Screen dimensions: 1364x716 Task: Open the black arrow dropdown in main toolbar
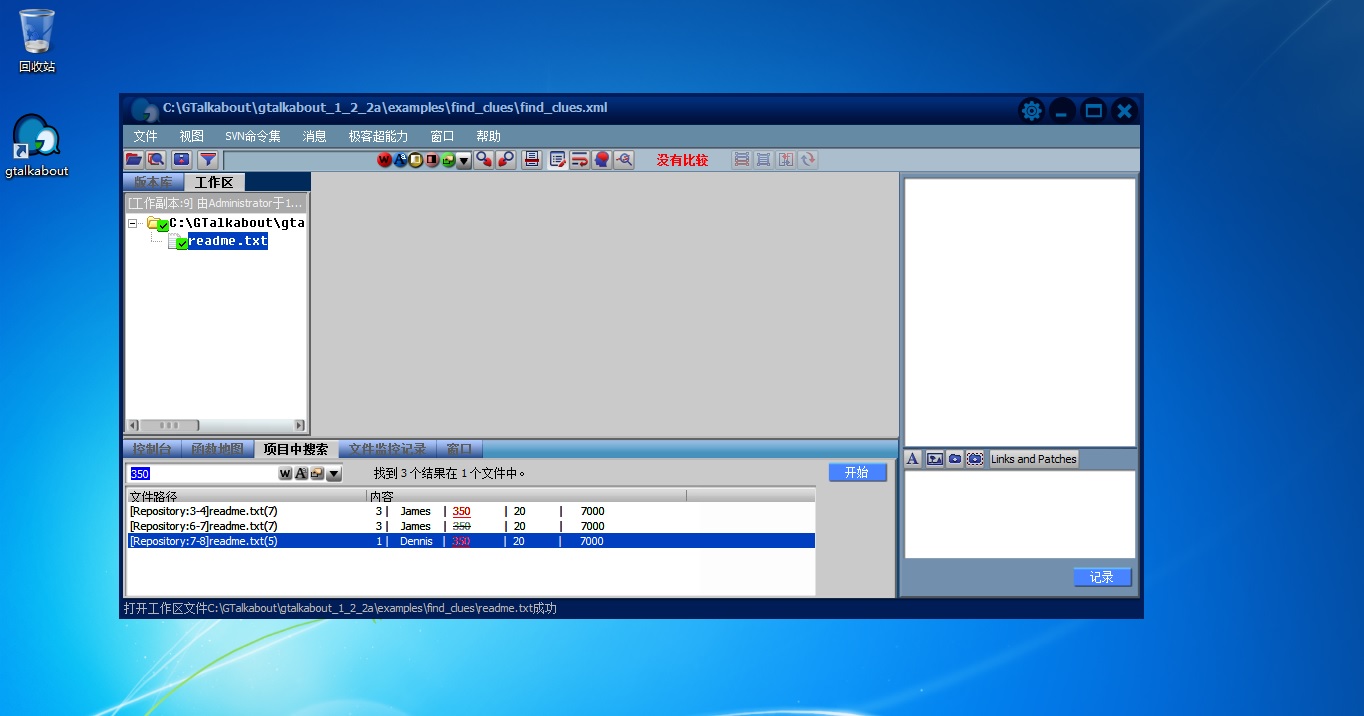[x=464, y=160]
